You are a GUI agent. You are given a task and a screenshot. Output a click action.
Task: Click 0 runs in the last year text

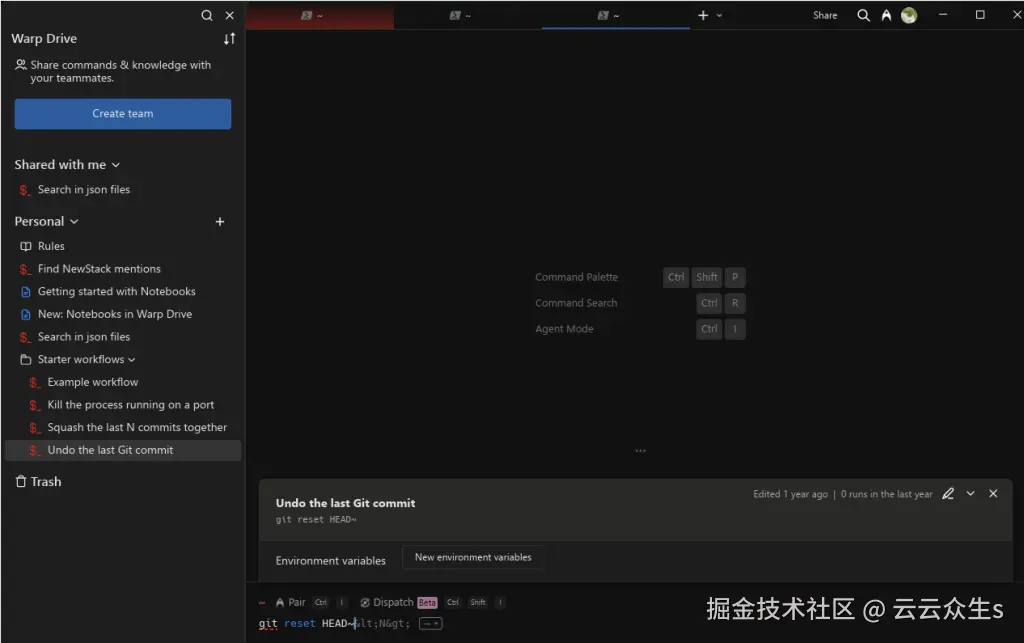point(886,494)
